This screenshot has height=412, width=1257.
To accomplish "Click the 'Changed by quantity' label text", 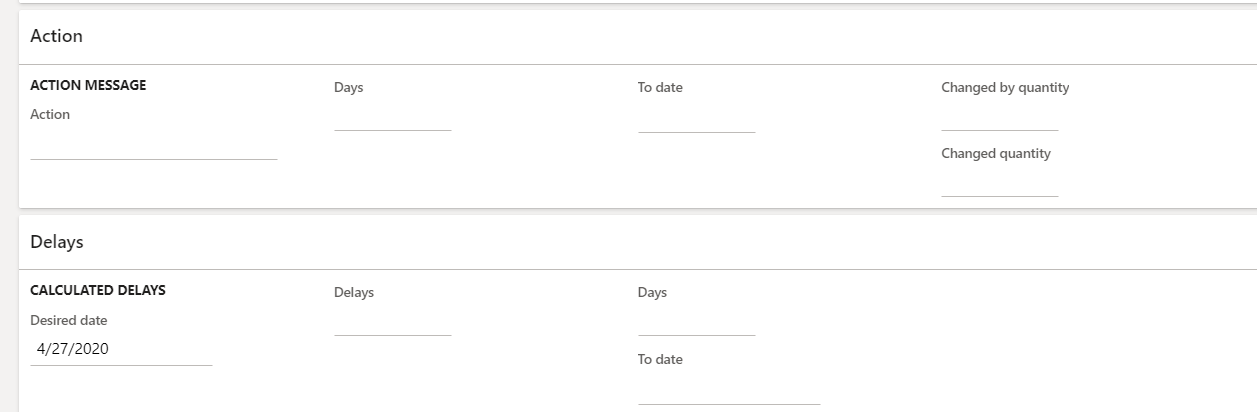I will pyautogui.click(x=1005, y=88).
